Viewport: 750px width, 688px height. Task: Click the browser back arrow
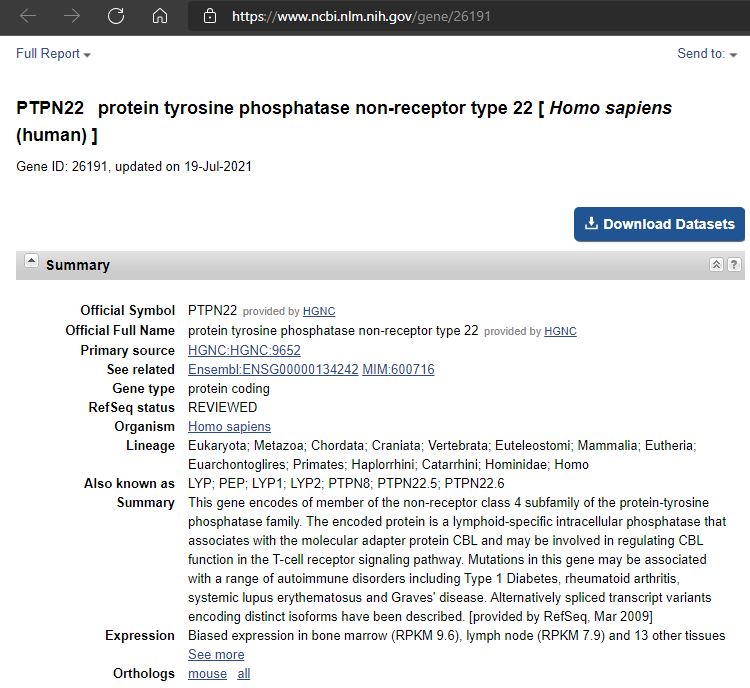[28, 16]
